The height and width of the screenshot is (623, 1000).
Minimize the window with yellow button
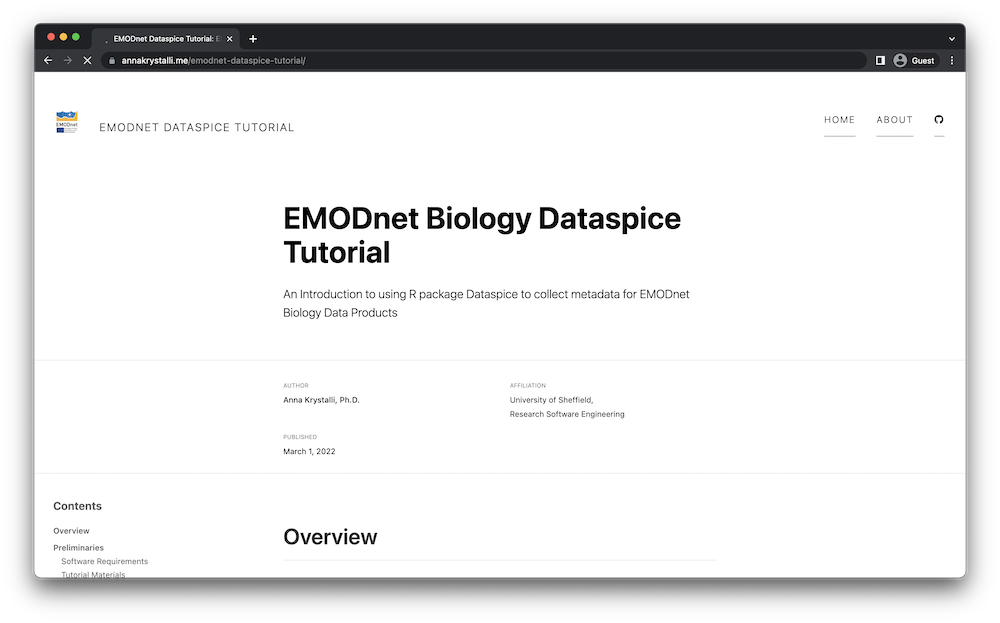click(x=63, y=37)
